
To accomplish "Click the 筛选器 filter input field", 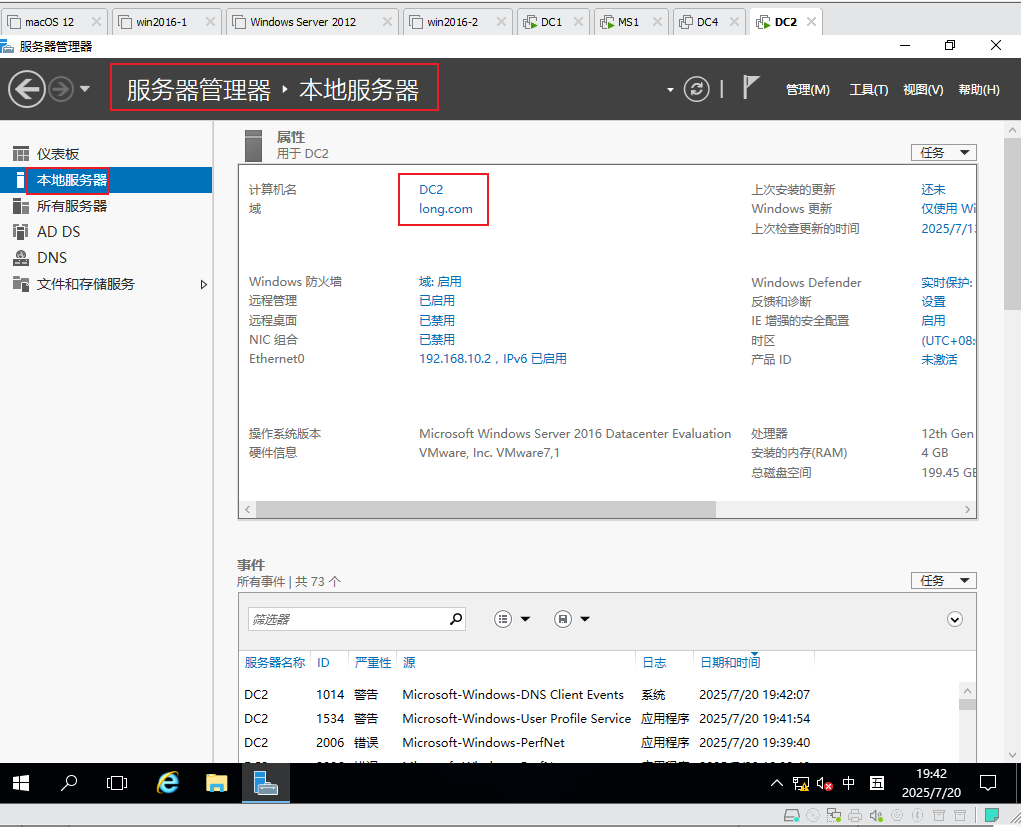I will pyautogui.click(x=348, y=619).
